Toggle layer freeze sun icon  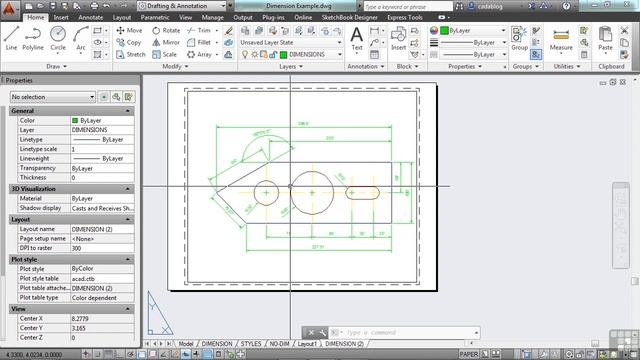(254, 54)
